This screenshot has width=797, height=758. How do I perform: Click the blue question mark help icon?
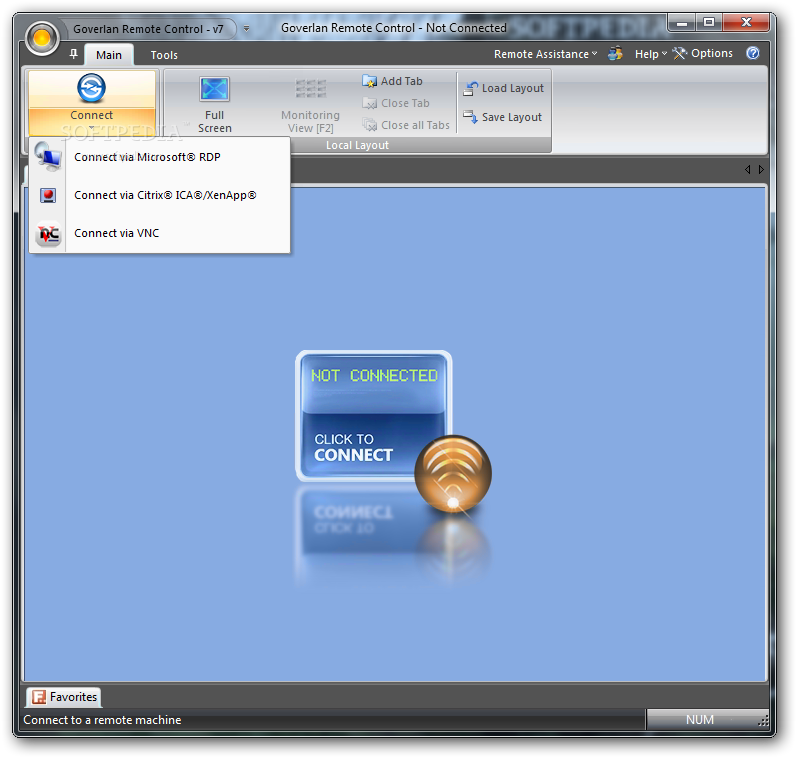753,53
